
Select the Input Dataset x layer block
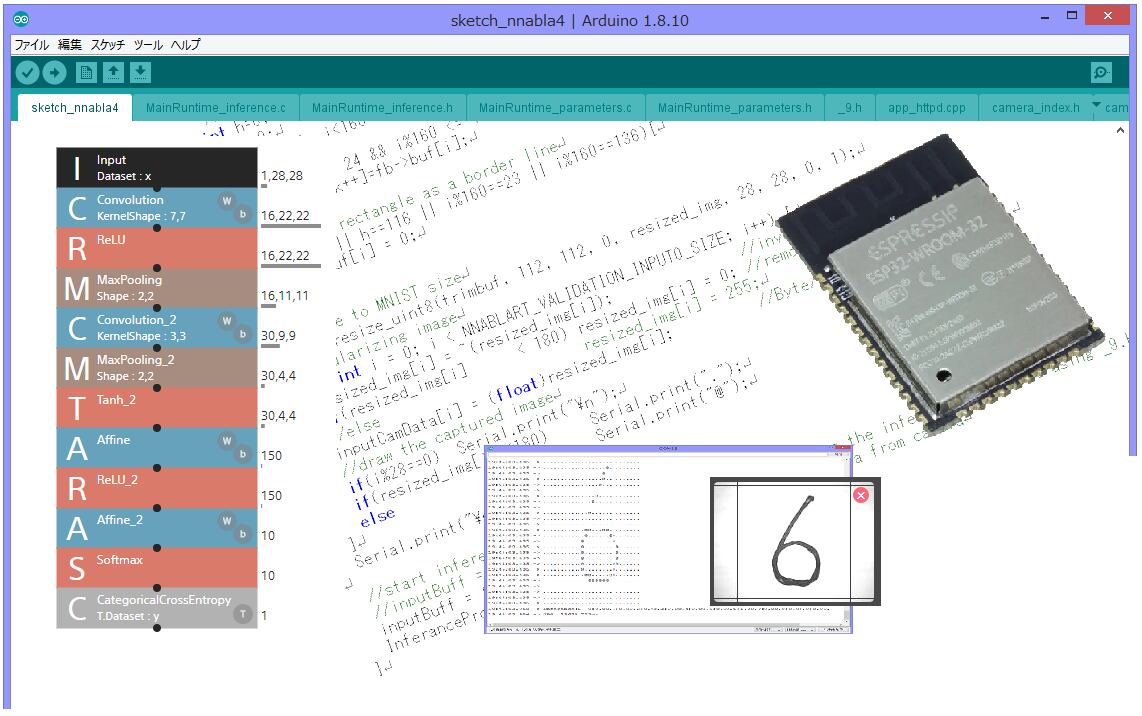pyautogui.click(x=157, y=168)
